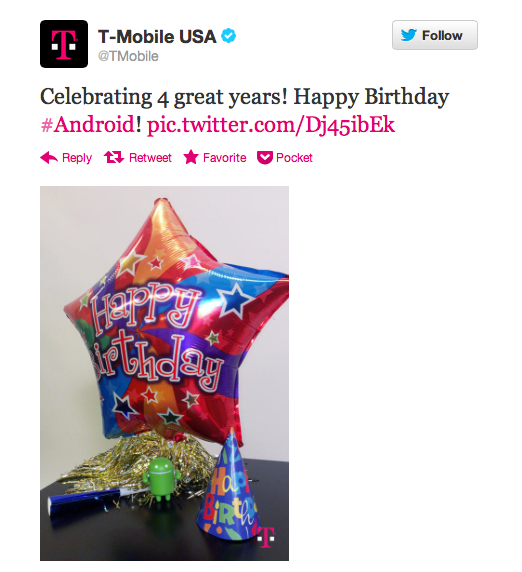Open the Happy Birthday balloon photo
Screen dimensions: 522x572
point(165,373)
